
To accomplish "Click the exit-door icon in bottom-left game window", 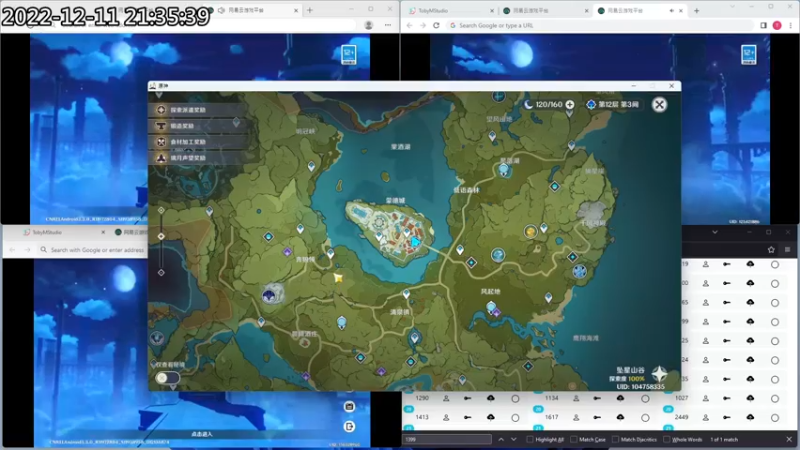I will pyautogui.click(x=349, y=427).
